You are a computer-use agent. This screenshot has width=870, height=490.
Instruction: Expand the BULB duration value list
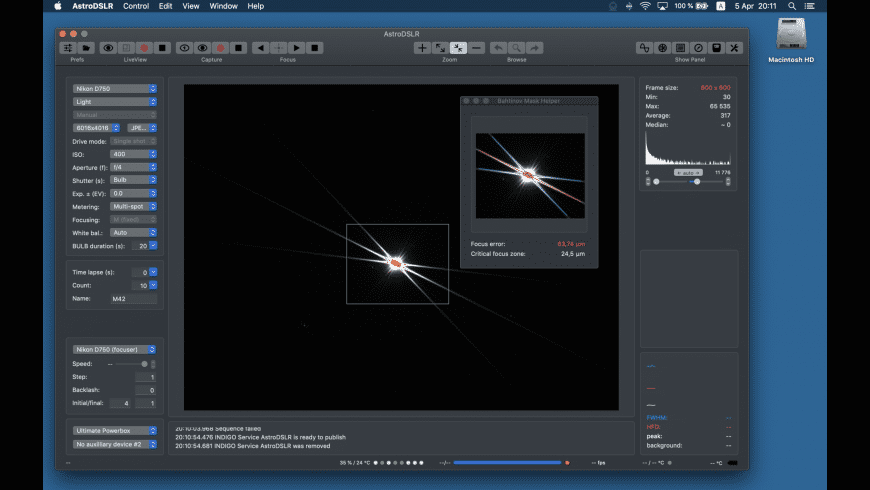(153, 246)
